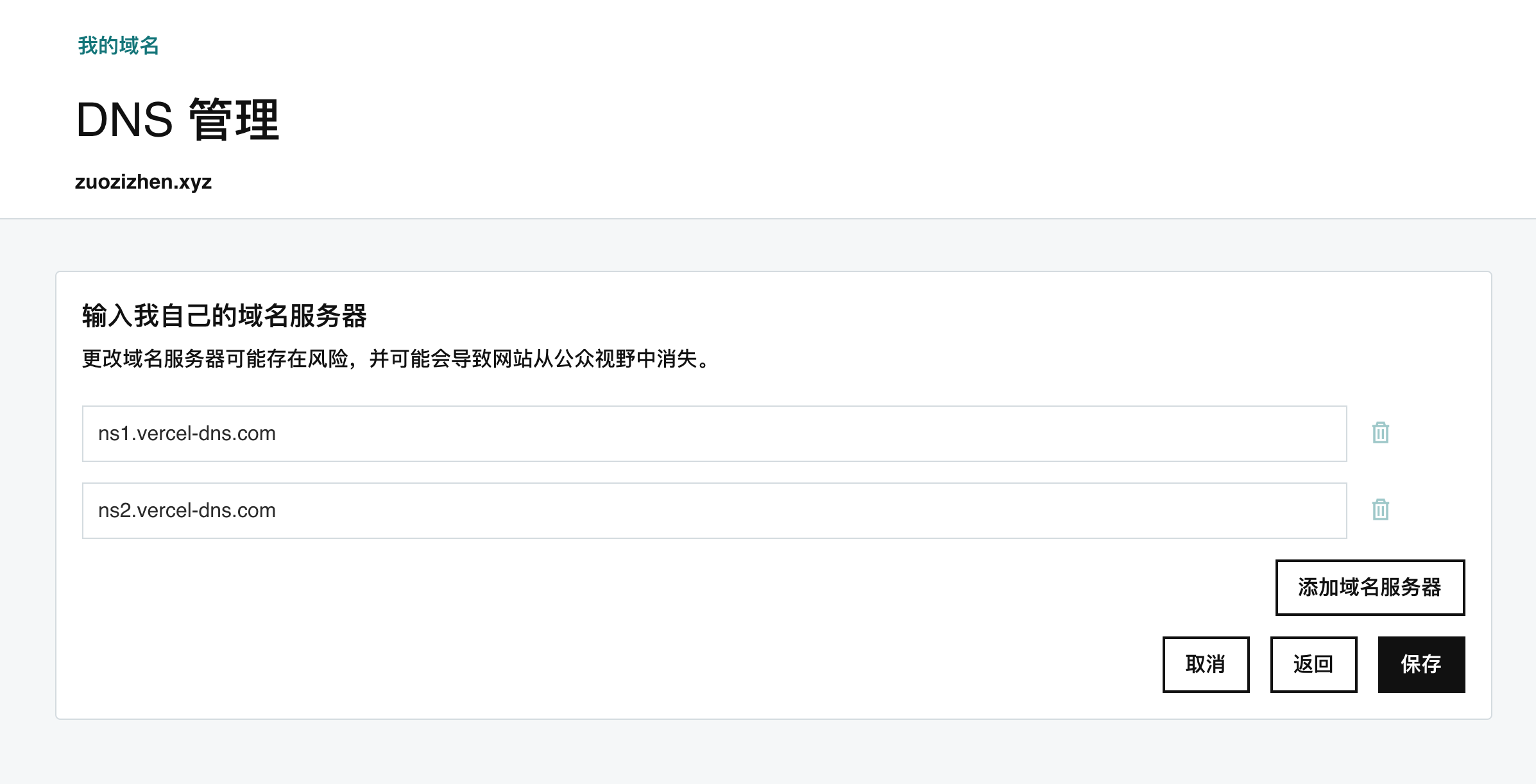Place cursor in the second nameserver box

point(714,510)
